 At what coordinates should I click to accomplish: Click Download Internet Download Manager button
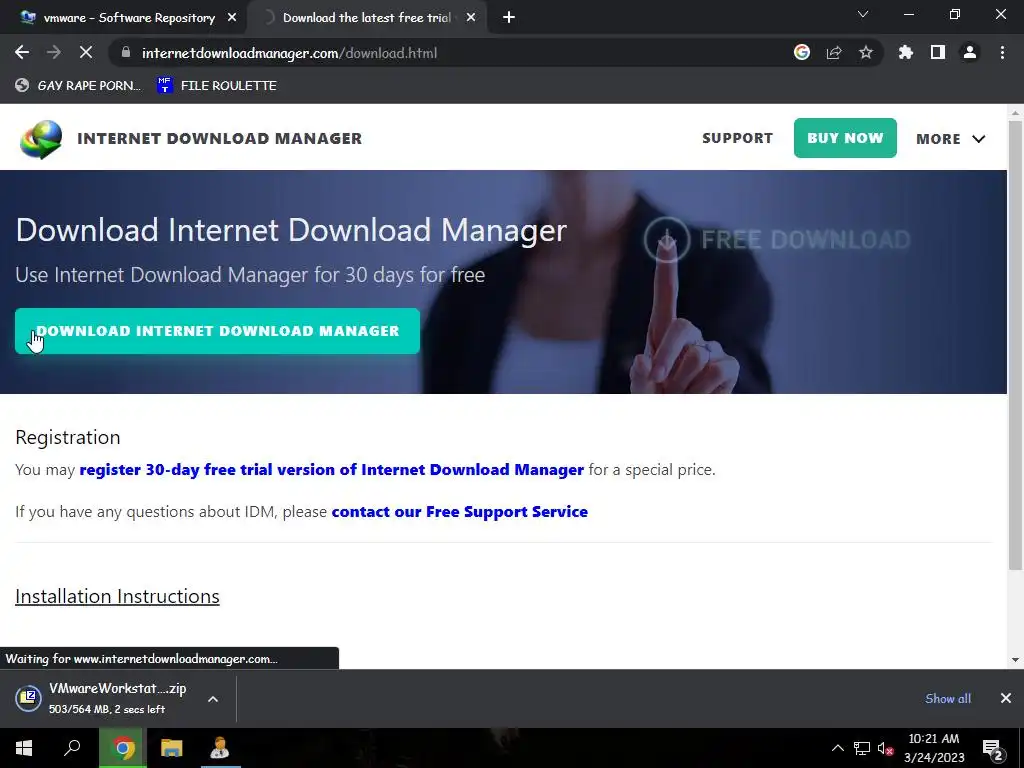click(217, 331)
